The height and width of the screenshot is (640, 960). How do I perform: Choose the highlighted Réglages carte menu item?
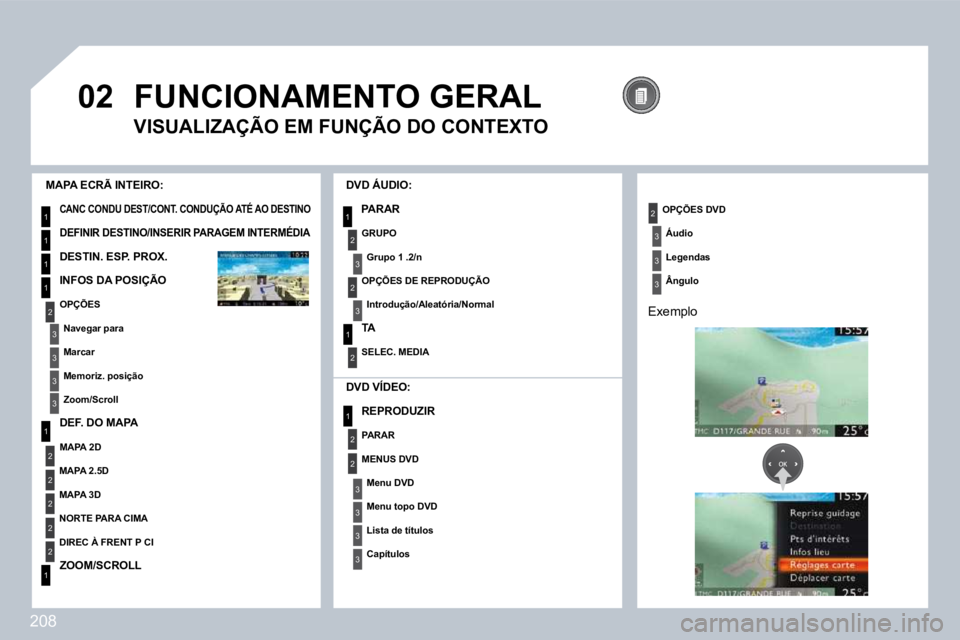coord(822,565)
